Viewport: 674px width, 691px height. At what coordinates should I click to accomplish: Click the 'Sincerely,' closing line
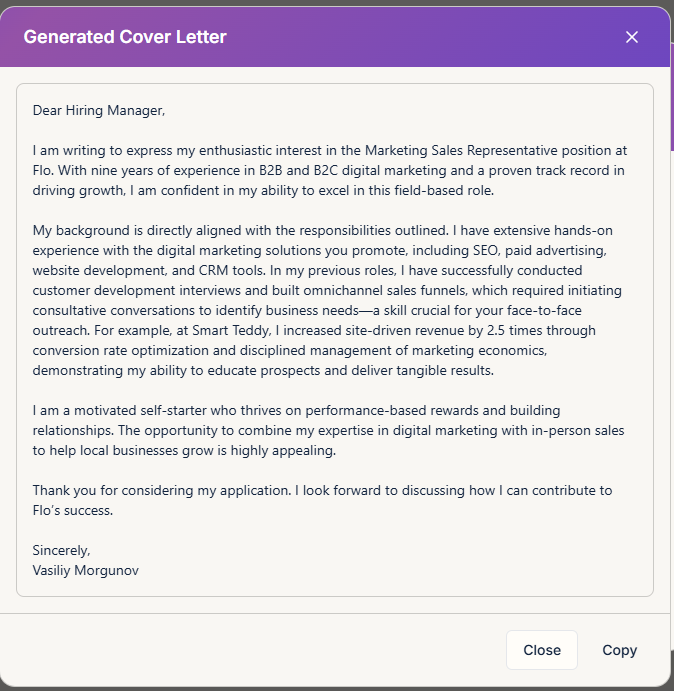[61, 550]
